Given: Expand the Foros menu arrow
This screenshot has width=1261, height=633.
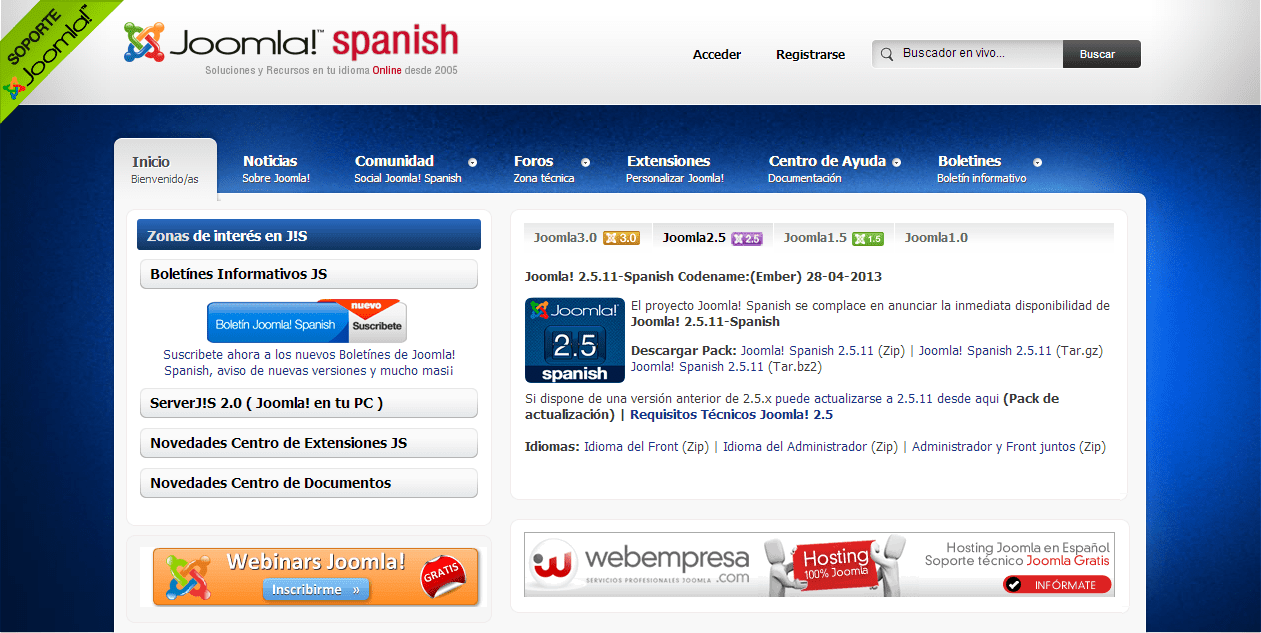Looking at the screenshot, I should click(x=586, y=162).
